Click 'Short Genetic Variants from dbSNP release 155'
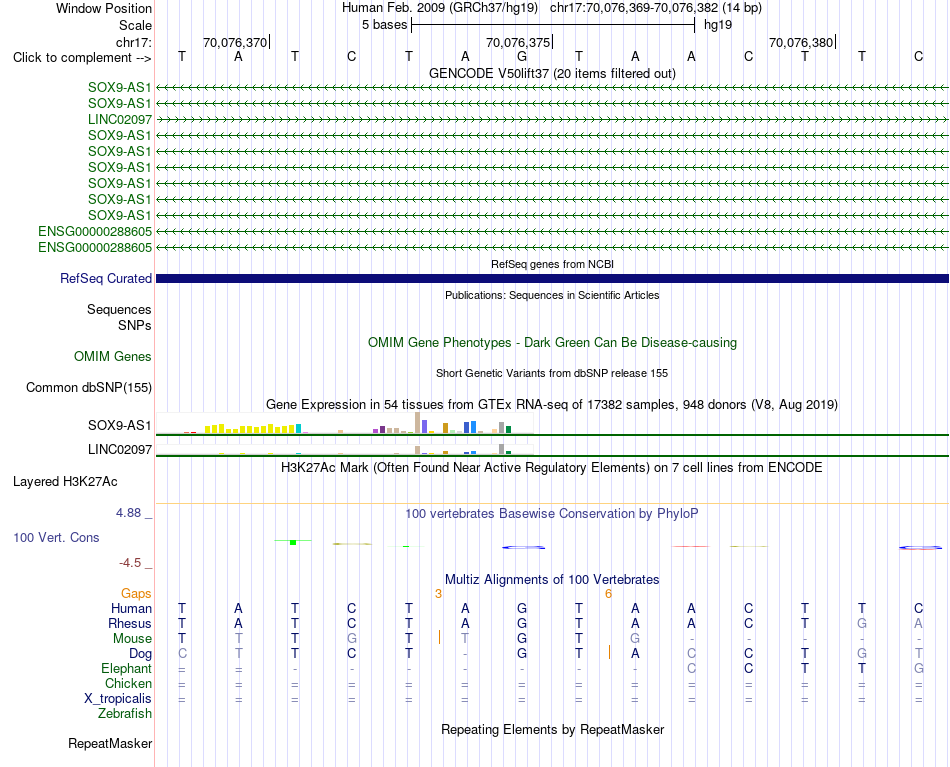This screenshot has width=950, height=767. (x=552, y=373)
